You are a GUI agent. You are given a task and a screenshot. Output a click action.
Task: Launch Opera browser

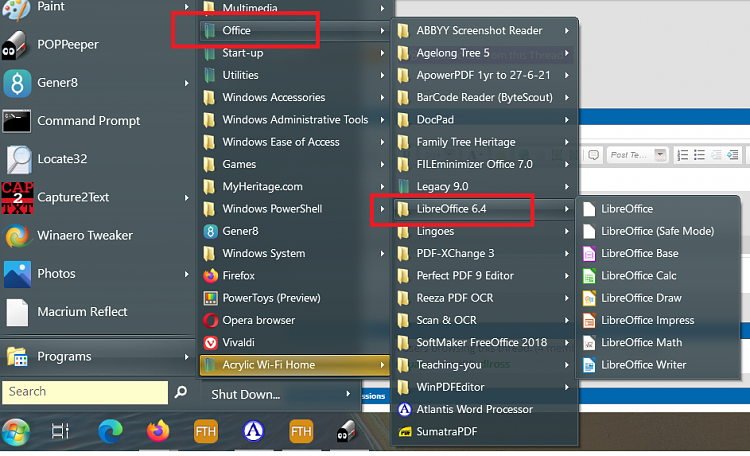click(x=294, y=320)
